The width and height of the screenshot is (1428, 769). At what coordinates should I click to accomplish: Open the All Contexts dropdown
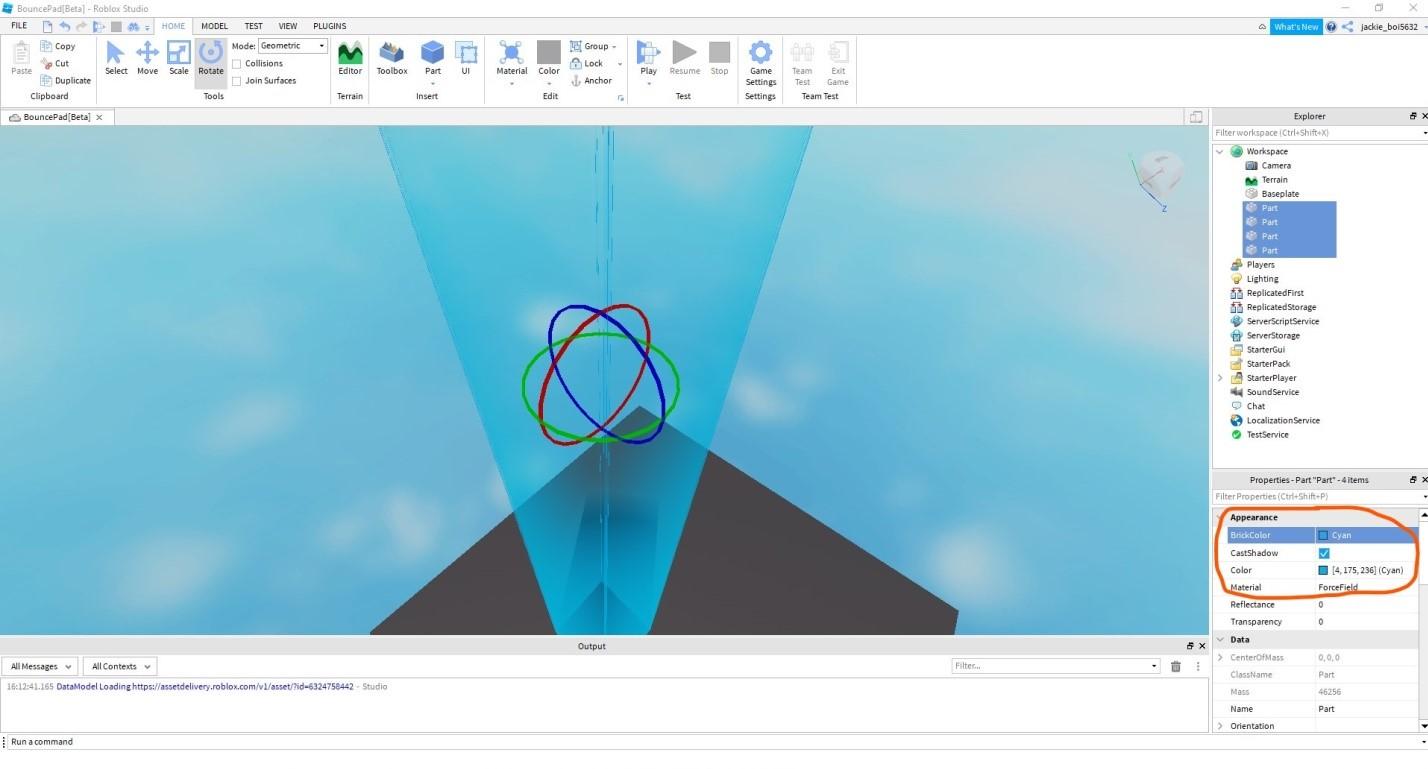pos(120,666)
